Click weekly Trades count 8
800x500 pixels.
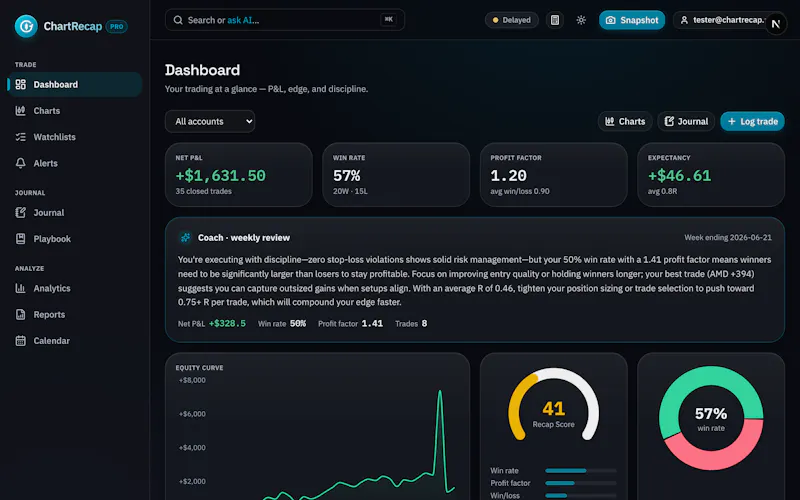(424, 323)
